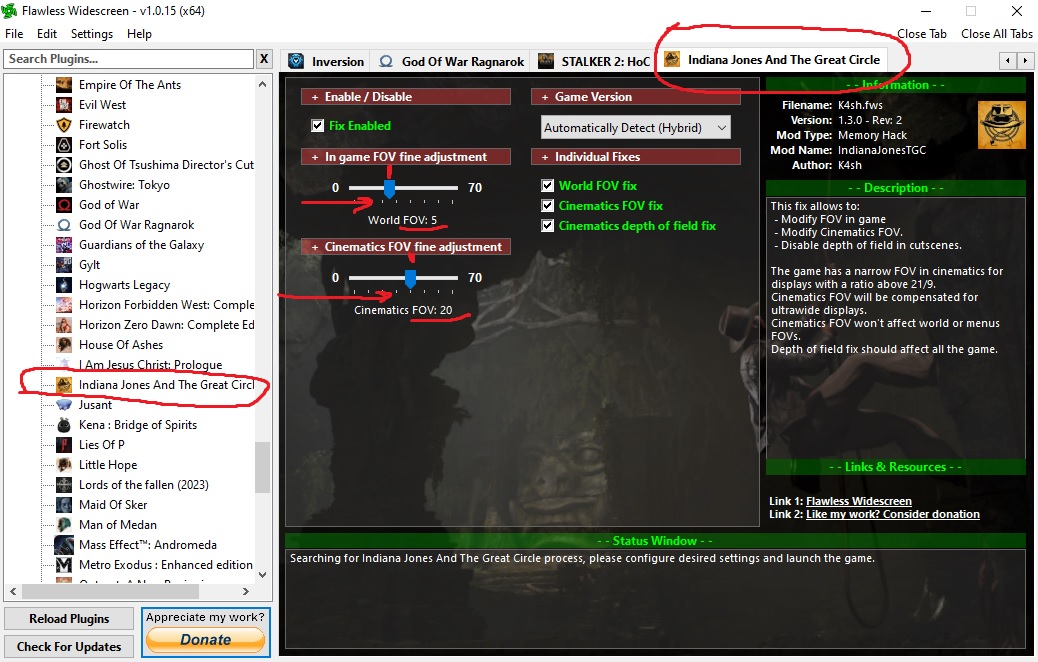Click the Reload Plugins button
Screen dimensions: 1038x662
pyautogui.click(x=69, y=619)
